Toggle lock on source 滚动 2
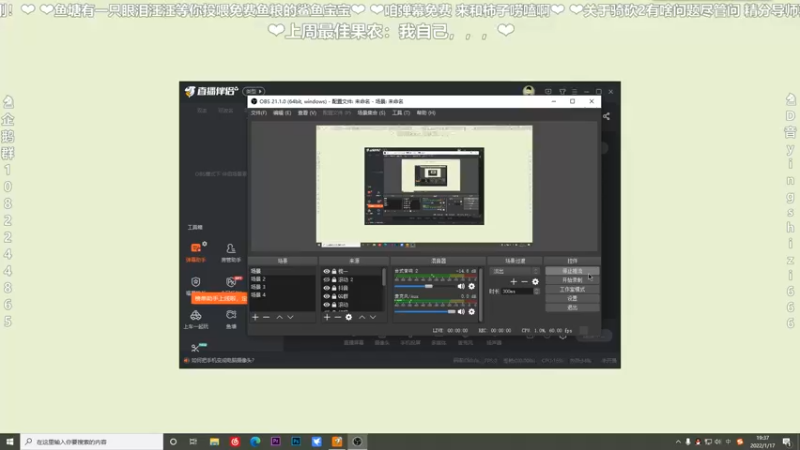Screen dimensions: 800x450 (x=334, y=280)
